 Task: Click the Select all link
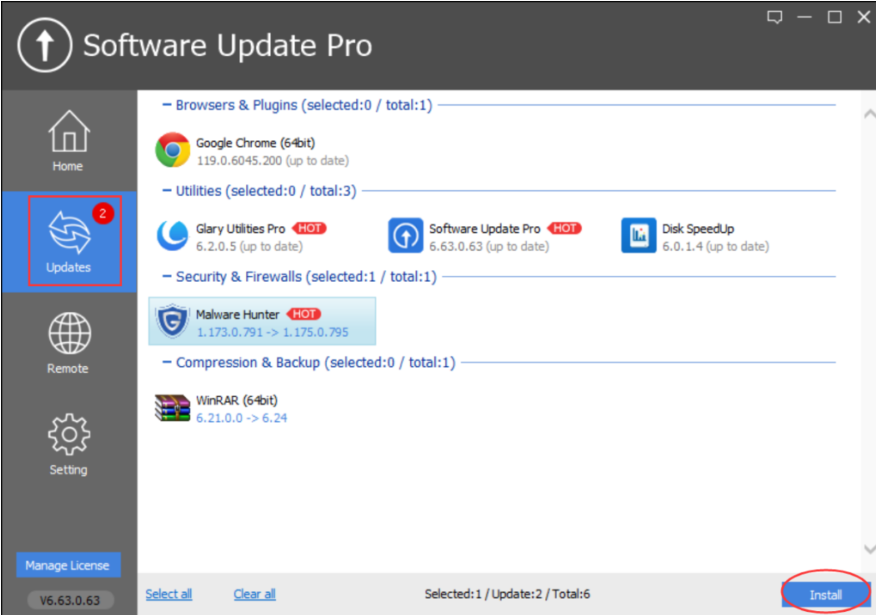(168, 594)
